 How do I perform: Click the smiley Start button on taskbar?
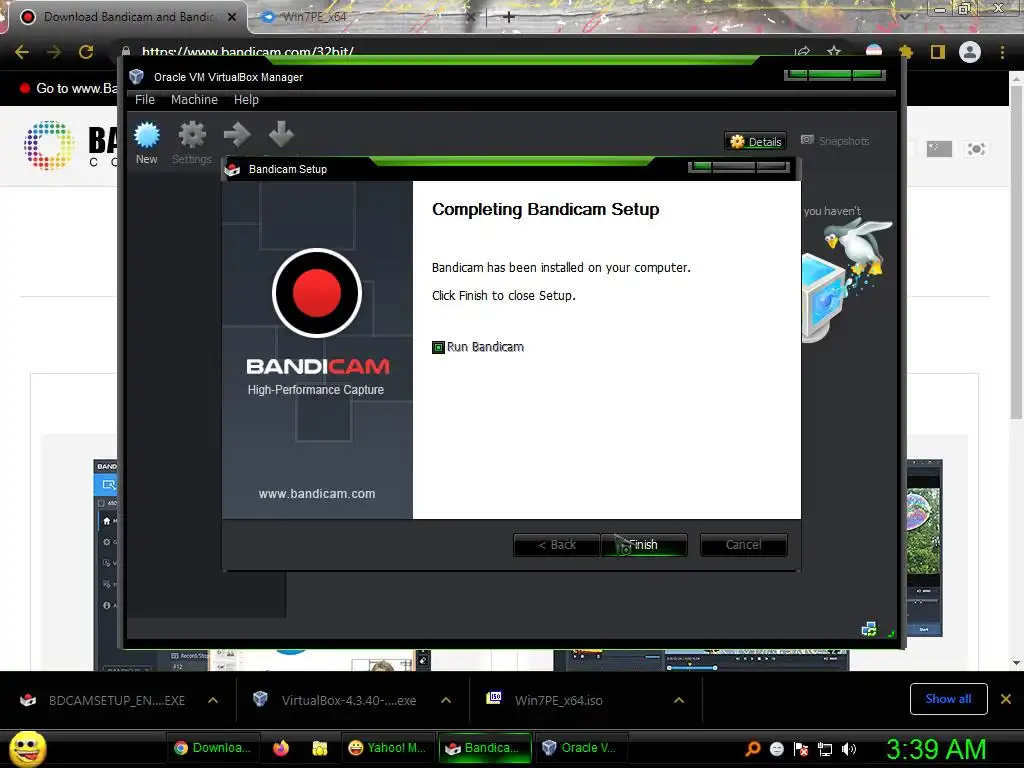tap(27, 748)
